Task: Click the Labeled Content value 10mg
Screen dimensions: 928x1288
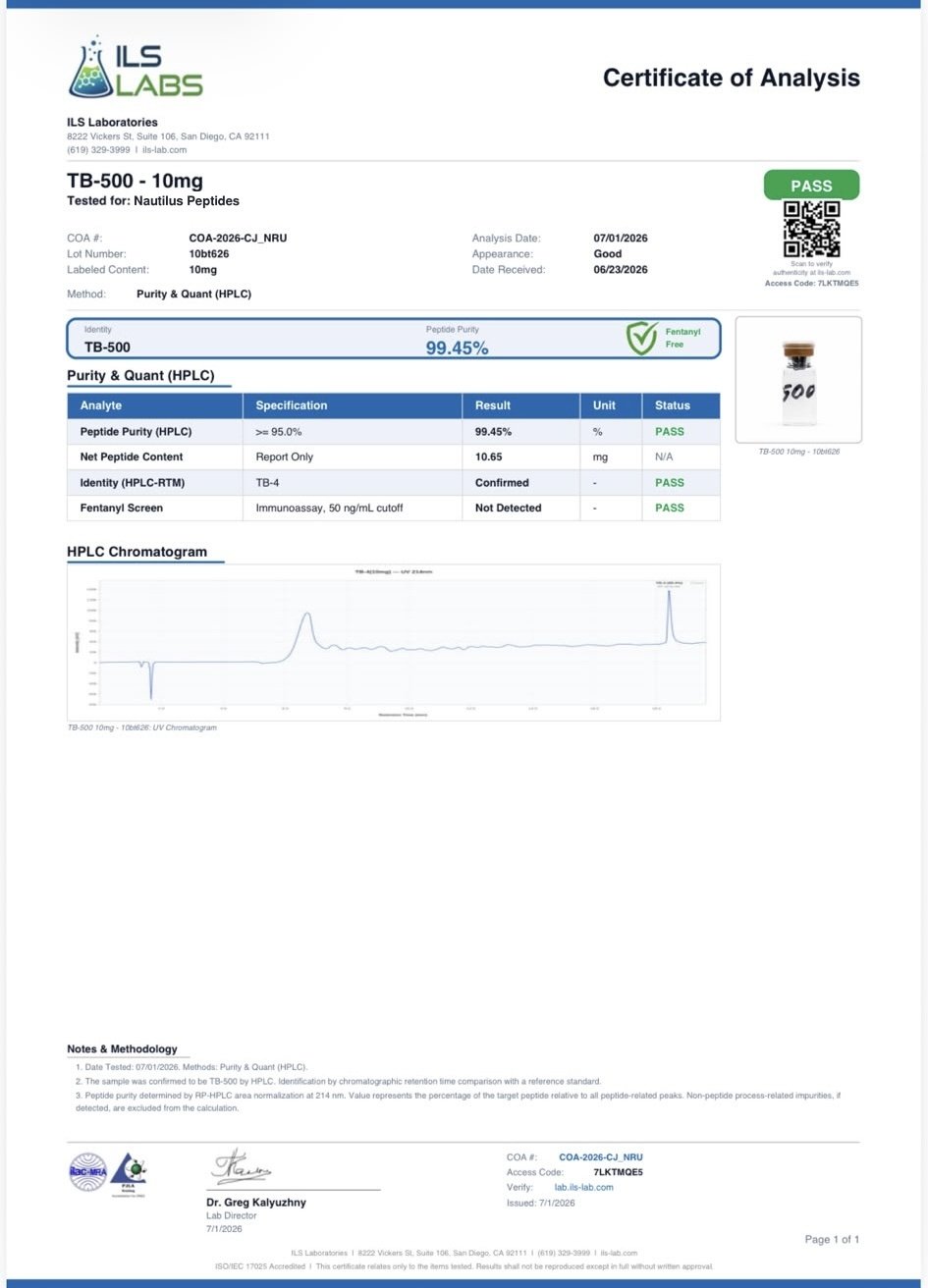Action: point(203,270)
